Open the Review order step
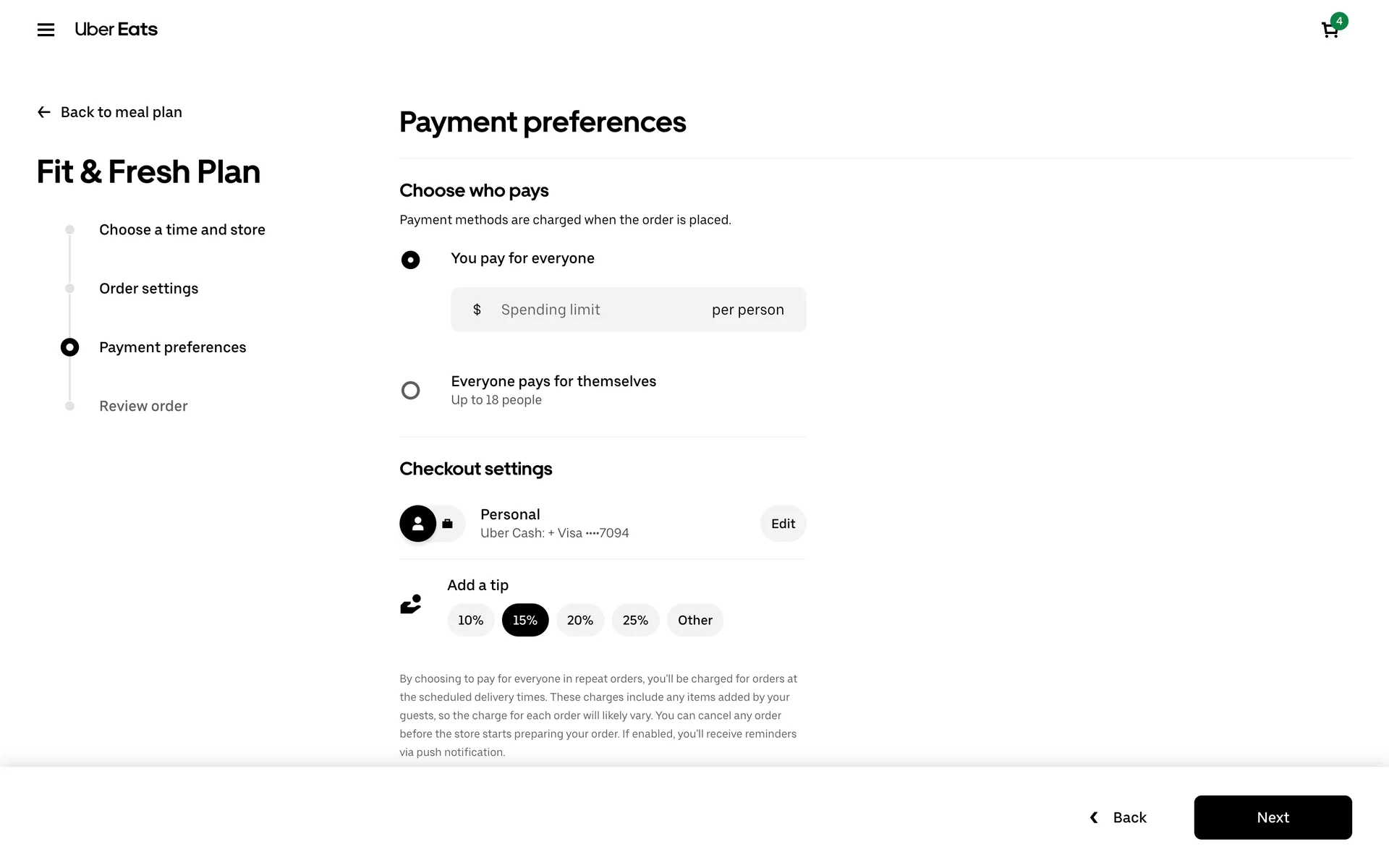The height and width of the screenshot is (868, 1389). [143, 406]
